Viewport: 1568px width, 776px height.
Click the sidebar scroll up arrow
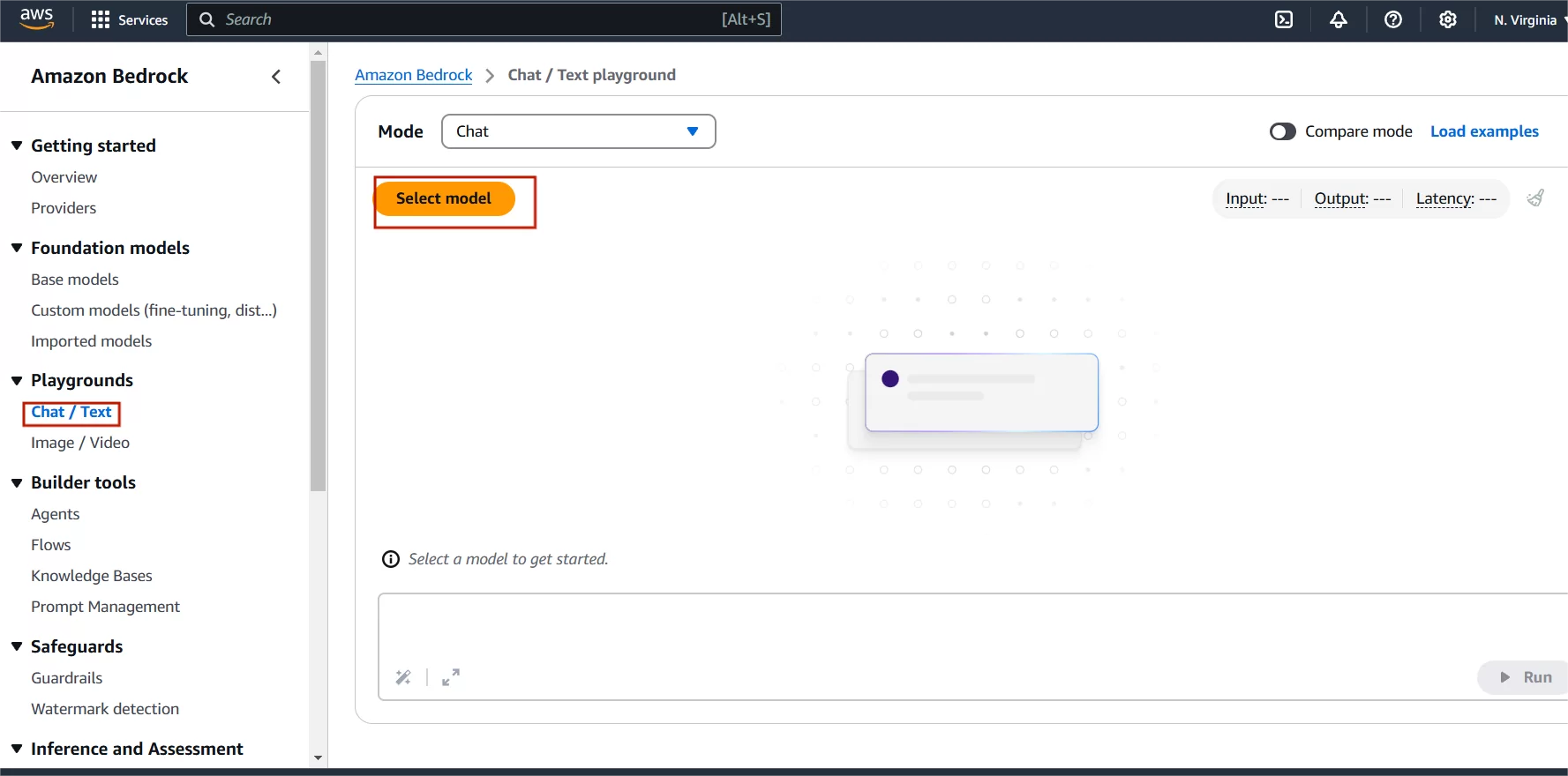[319, 53]
